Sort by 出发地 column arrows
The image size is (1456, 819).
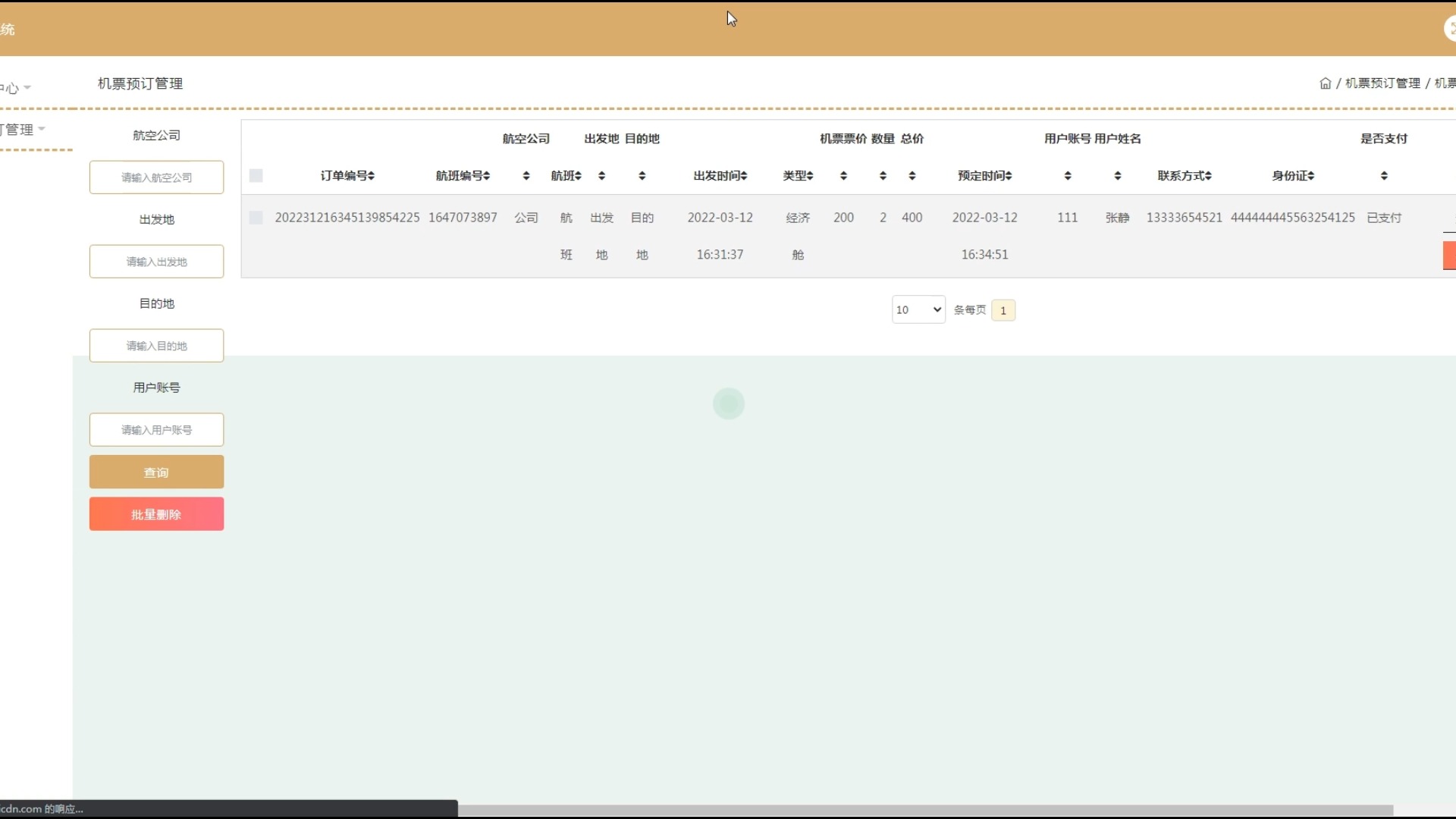601,176
